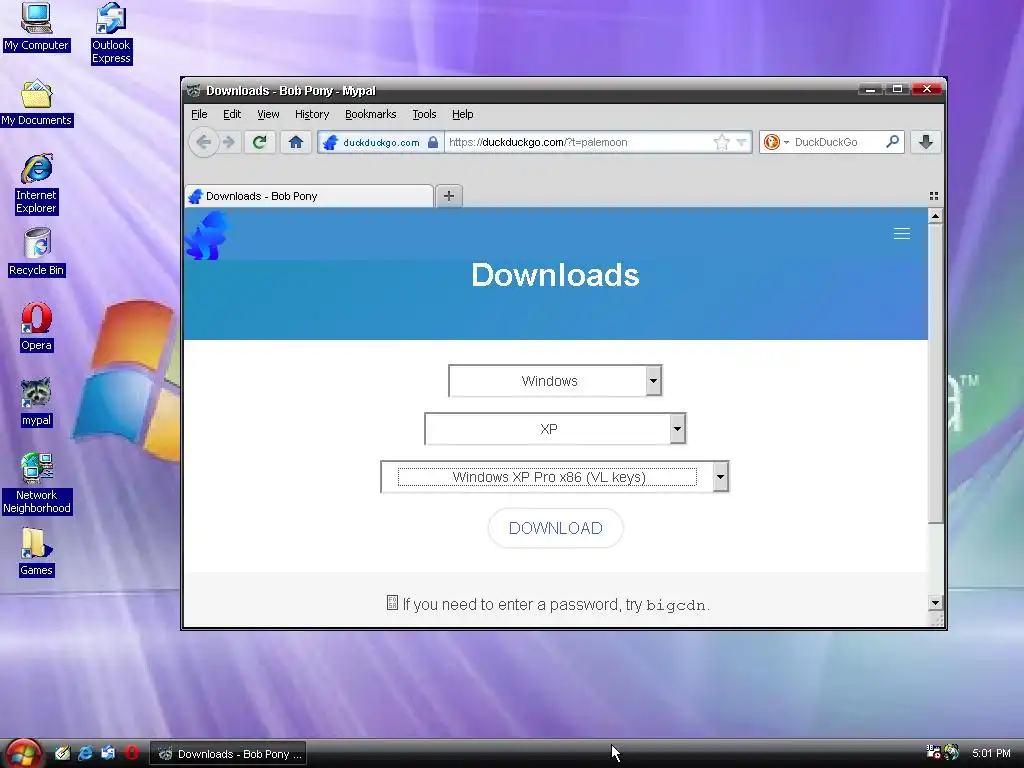Click the page scrollbar up arrow

pos(935,216)
